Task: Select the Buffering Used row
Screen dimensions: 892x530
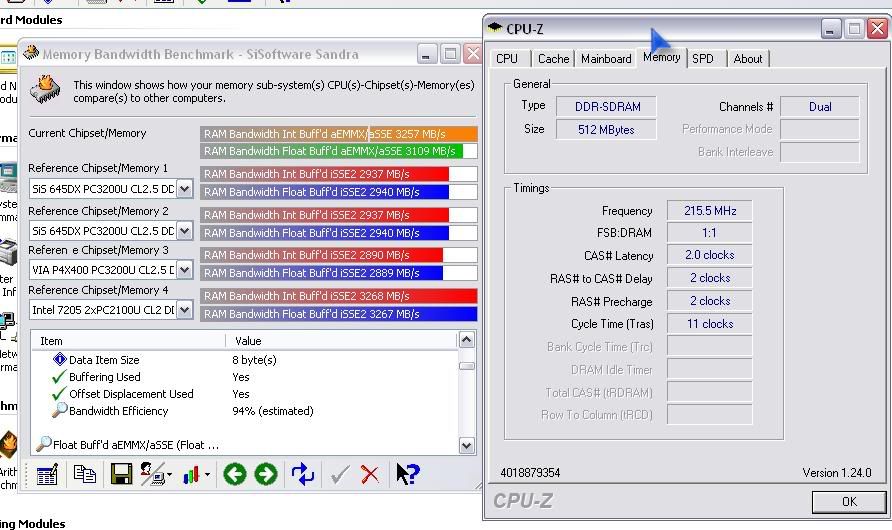Action: click(x=243, y=377)
